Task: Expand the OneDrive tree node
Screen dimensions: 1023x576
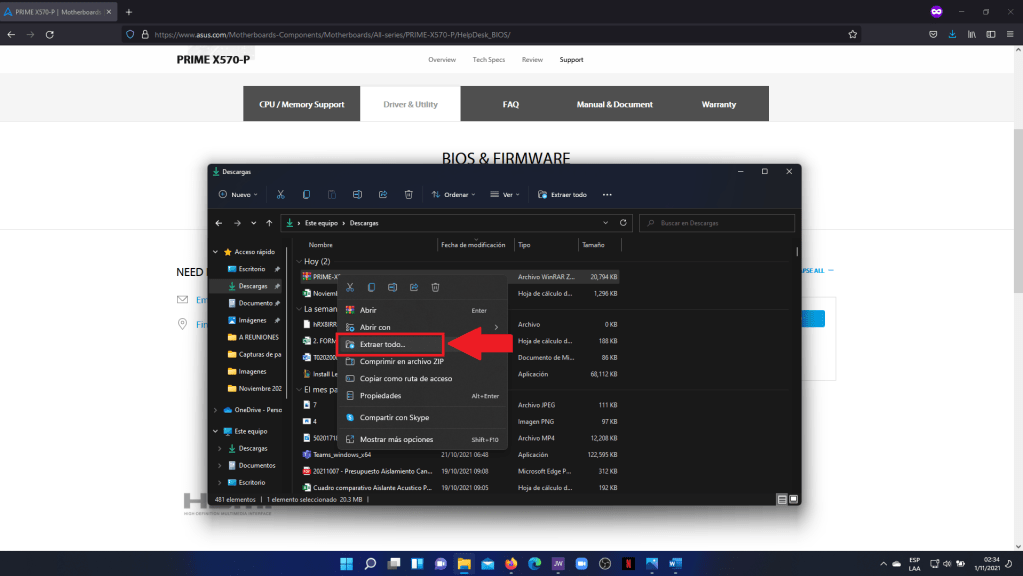Action: click(x=219, y=409)
